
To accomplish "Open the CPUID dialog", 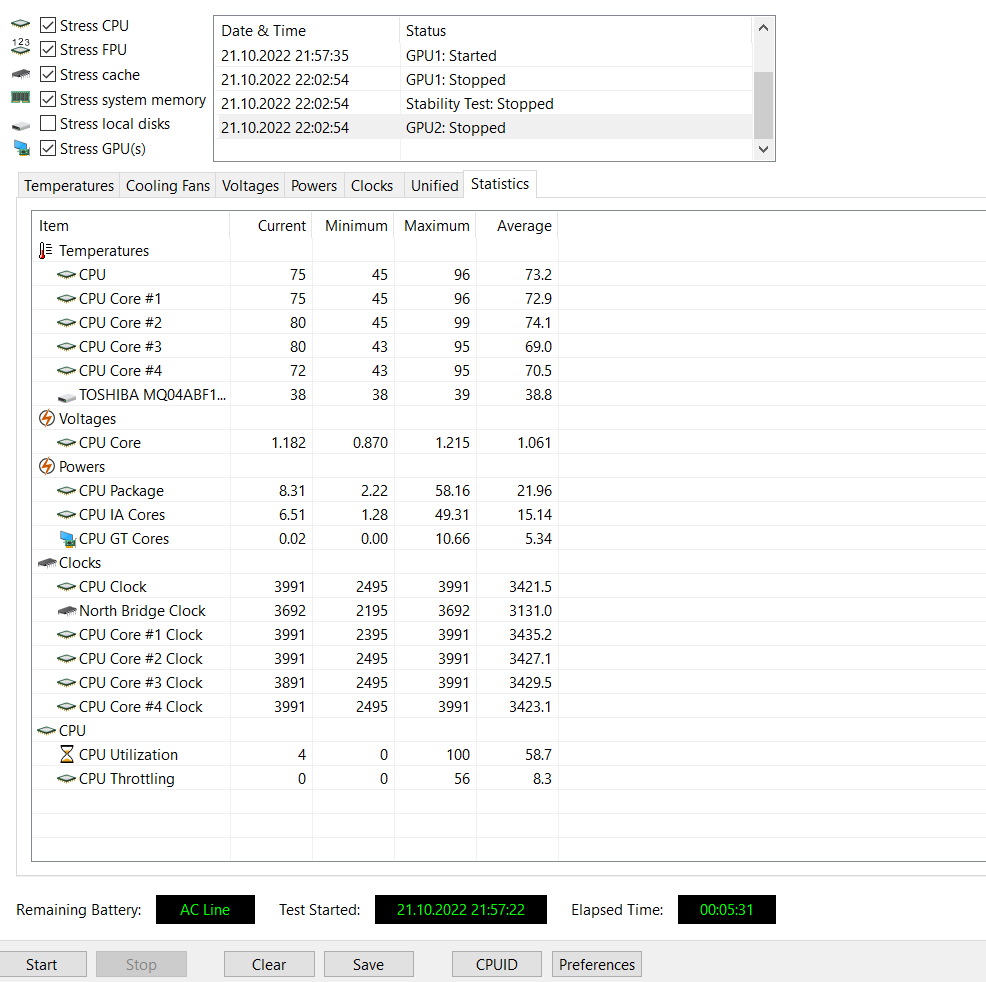I will coord(496,964).
